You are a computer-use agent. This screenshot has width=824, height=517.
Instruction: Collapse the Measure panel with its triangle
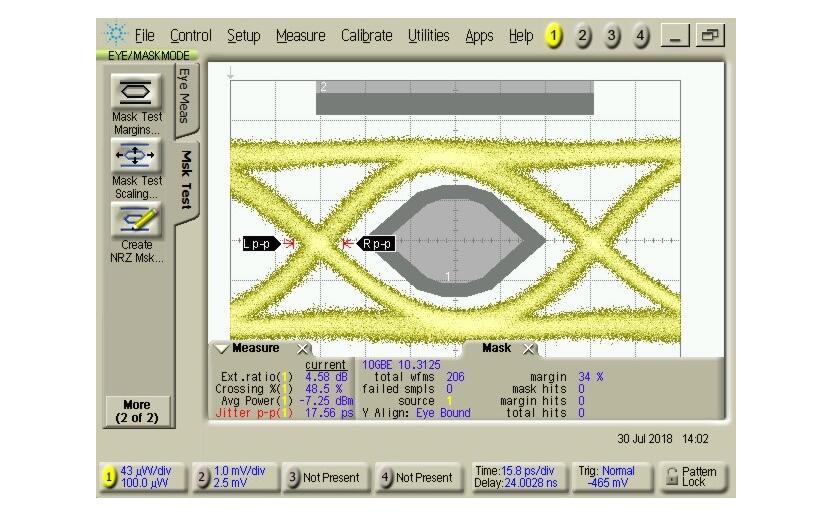221,349
